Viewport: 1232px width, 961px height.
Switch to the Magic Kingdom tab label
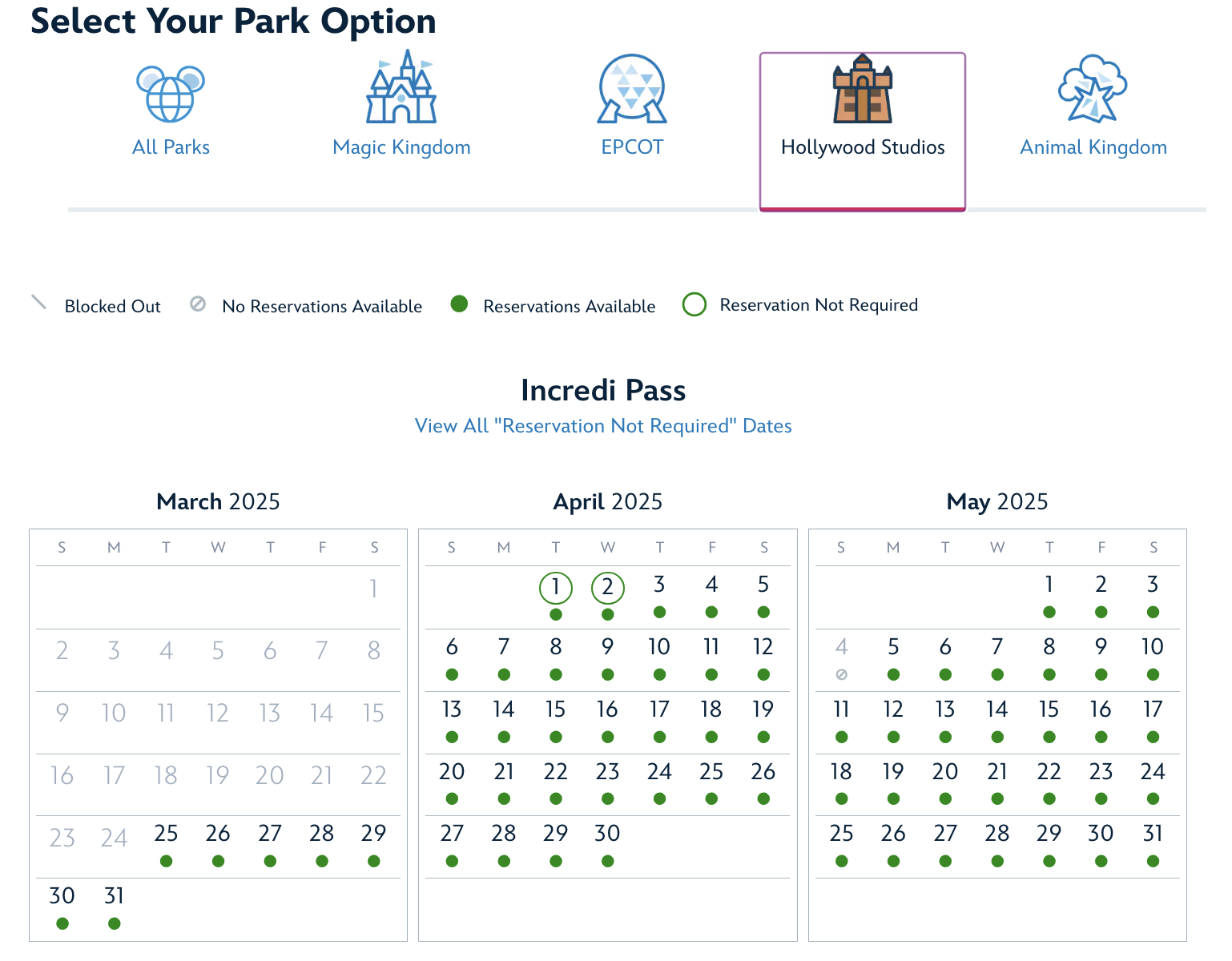pos(401,147)
